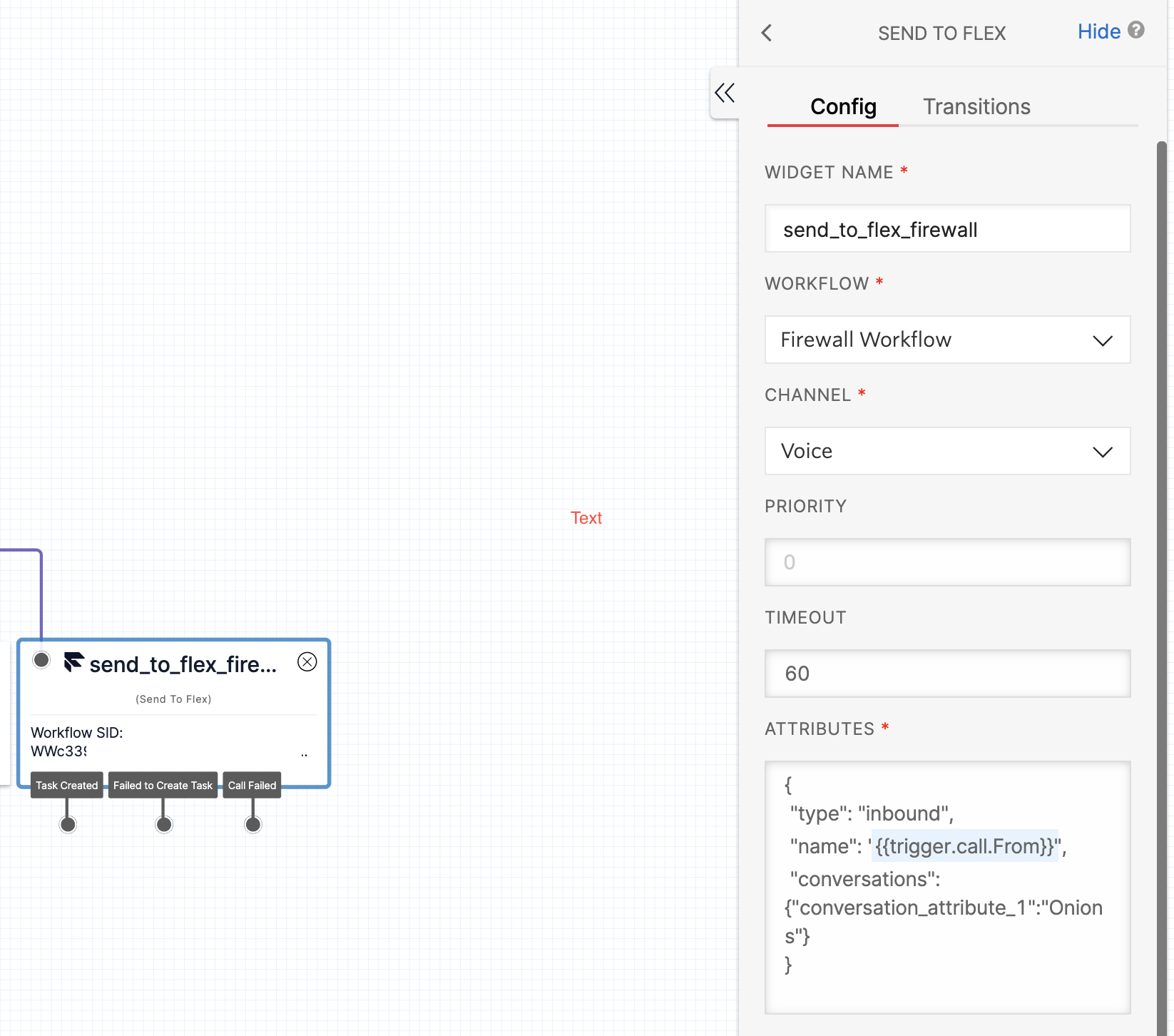Click inside the Attributes JSON text area
1174x1036 pixels.
tap(947, 887)
